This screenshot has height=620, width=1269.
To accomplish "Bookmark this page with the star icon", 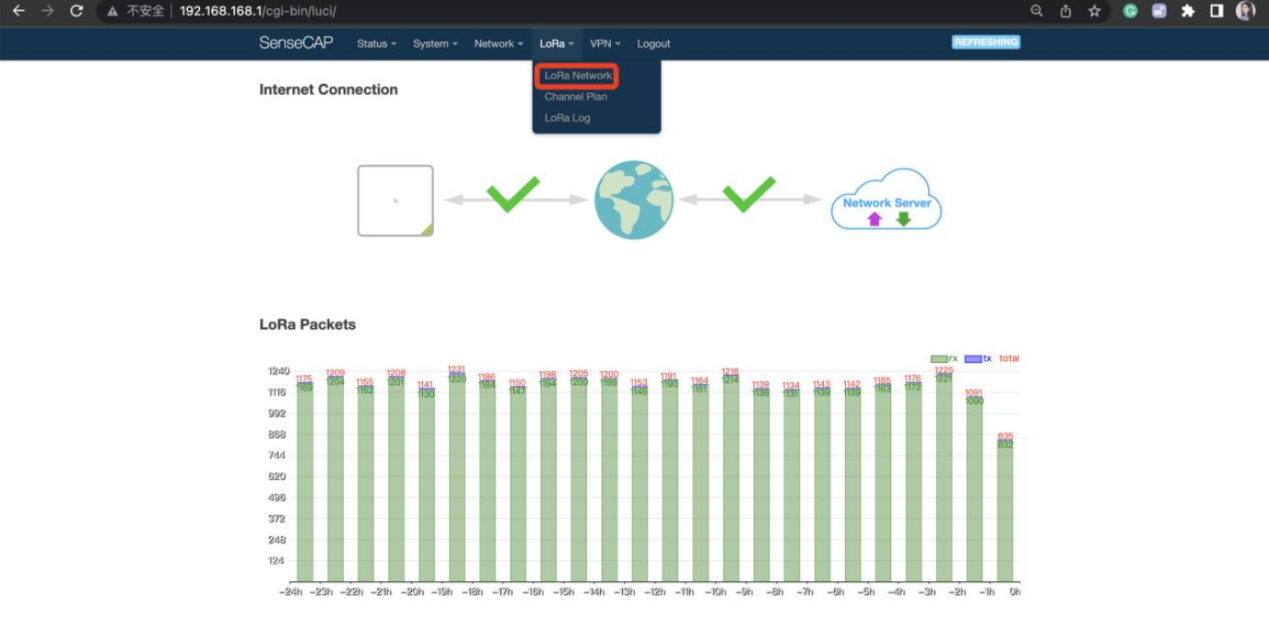I will (x=1094, y=11).
